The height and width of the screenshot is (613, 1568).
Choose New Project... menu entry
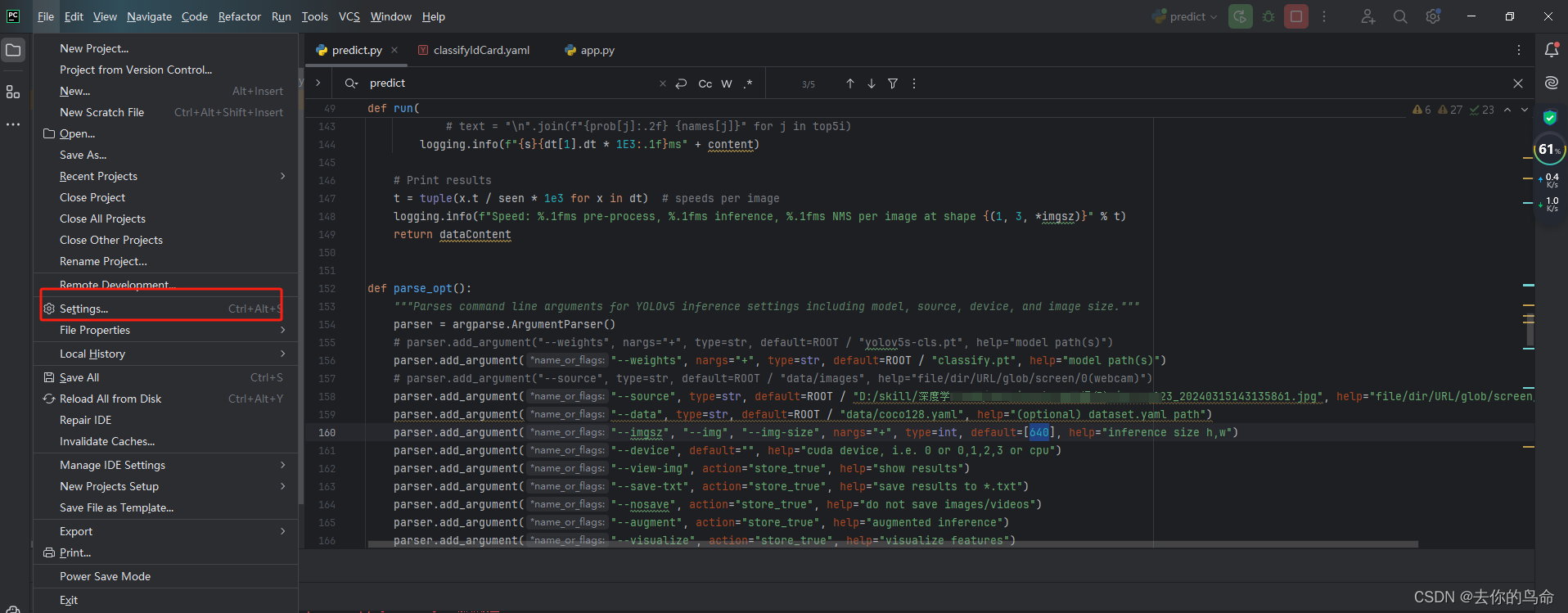click(165, 48)
